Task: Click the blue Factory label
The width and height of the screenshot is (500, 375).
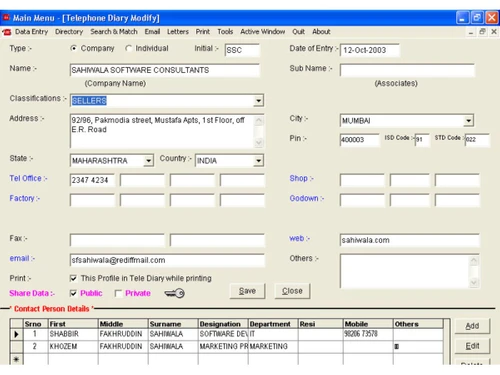Action: coord(25,198)
